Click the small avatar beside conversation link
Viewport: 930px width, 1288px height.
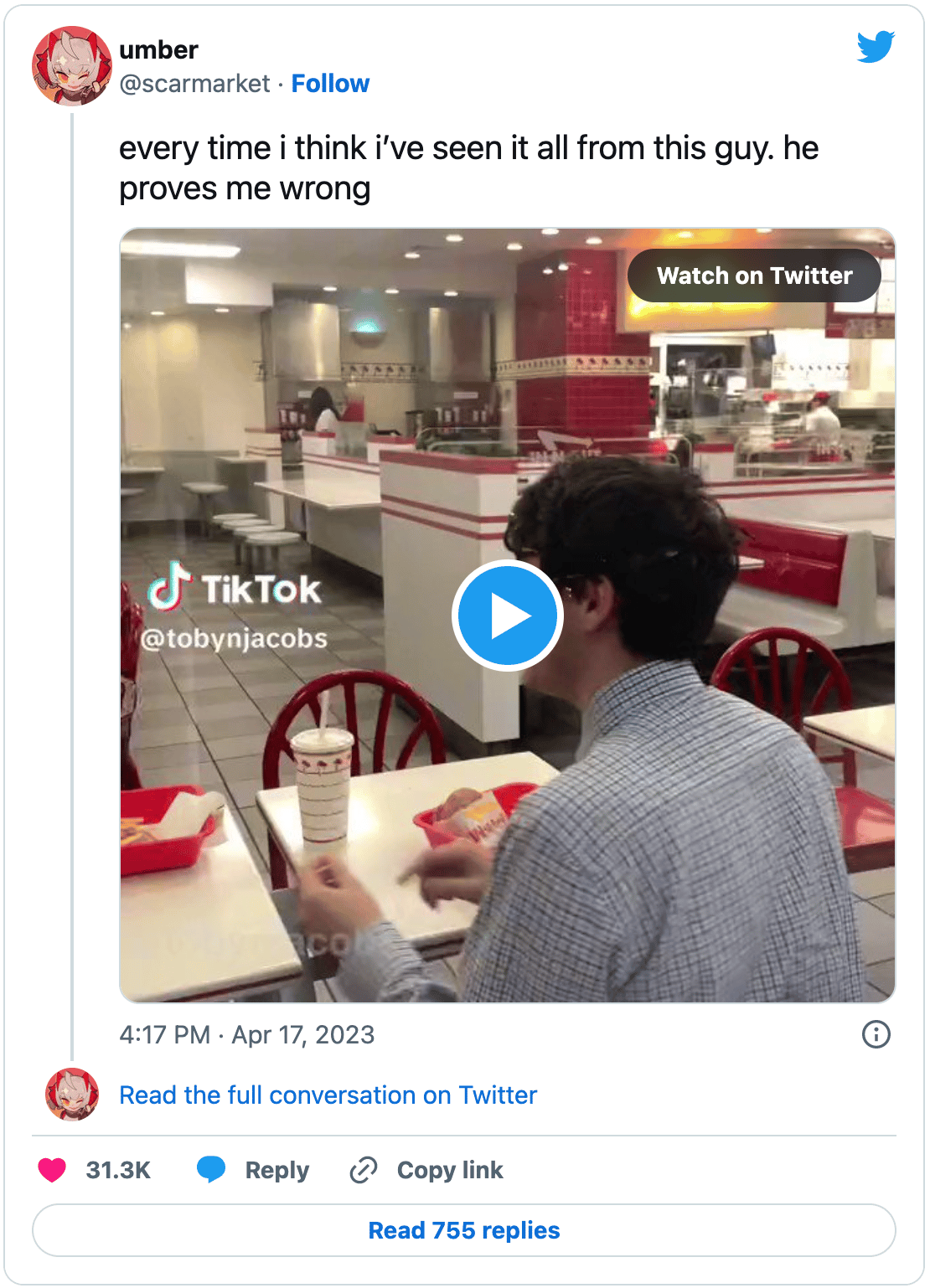click(72, 1095)
